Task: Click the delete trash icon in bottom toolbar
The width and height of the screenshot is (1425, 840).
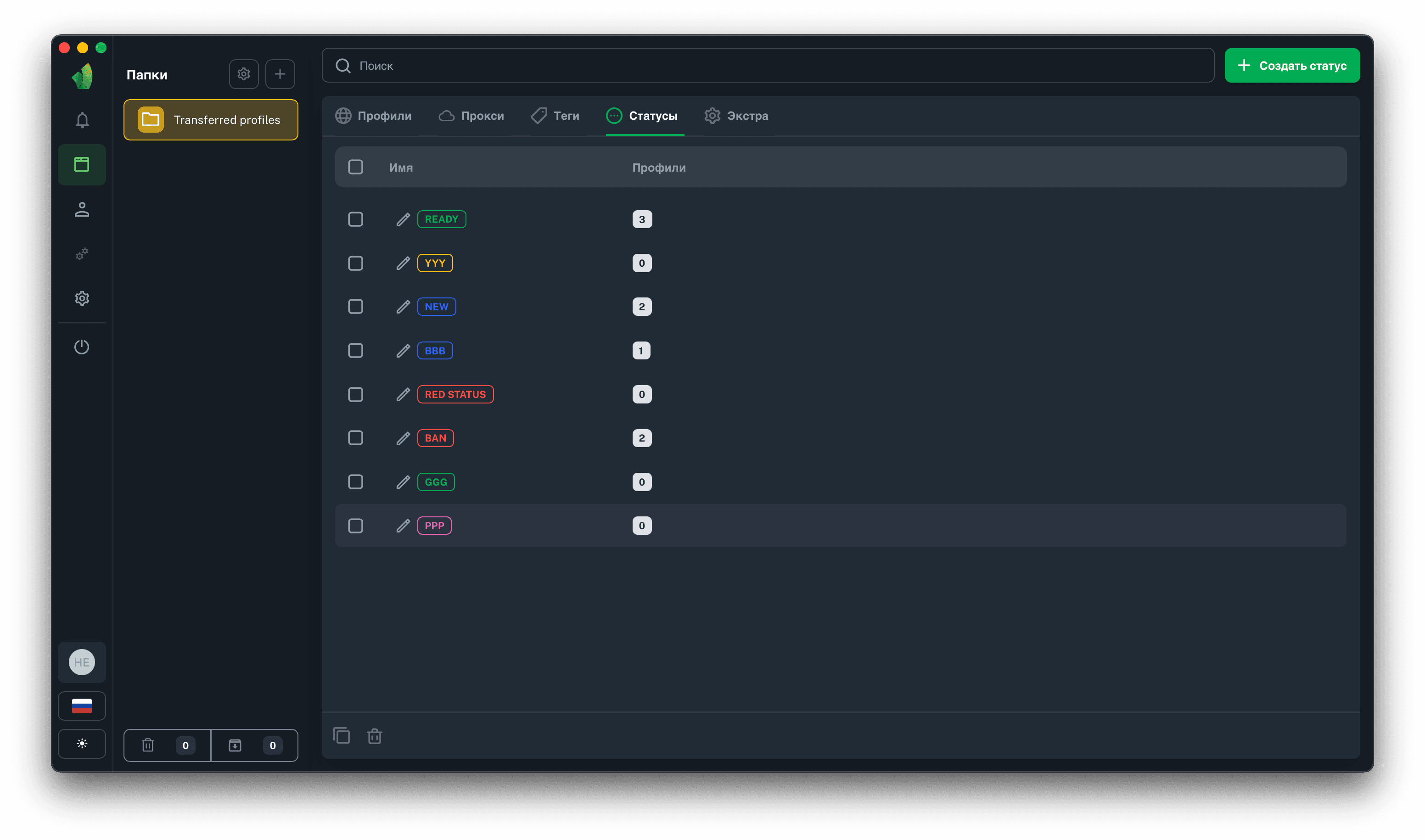Action: point(374,736)
